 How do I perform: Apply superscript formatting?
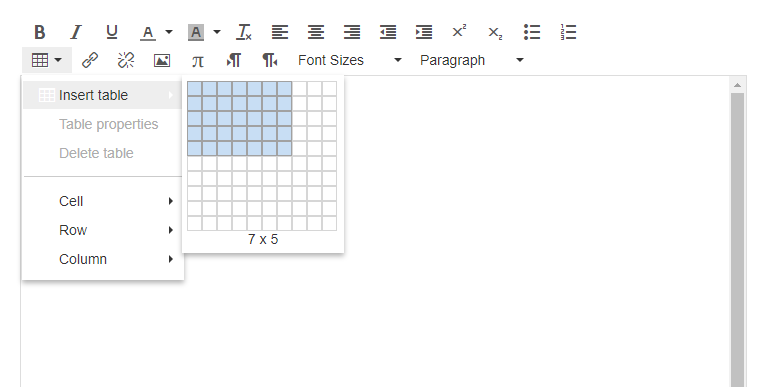point(459,32)
